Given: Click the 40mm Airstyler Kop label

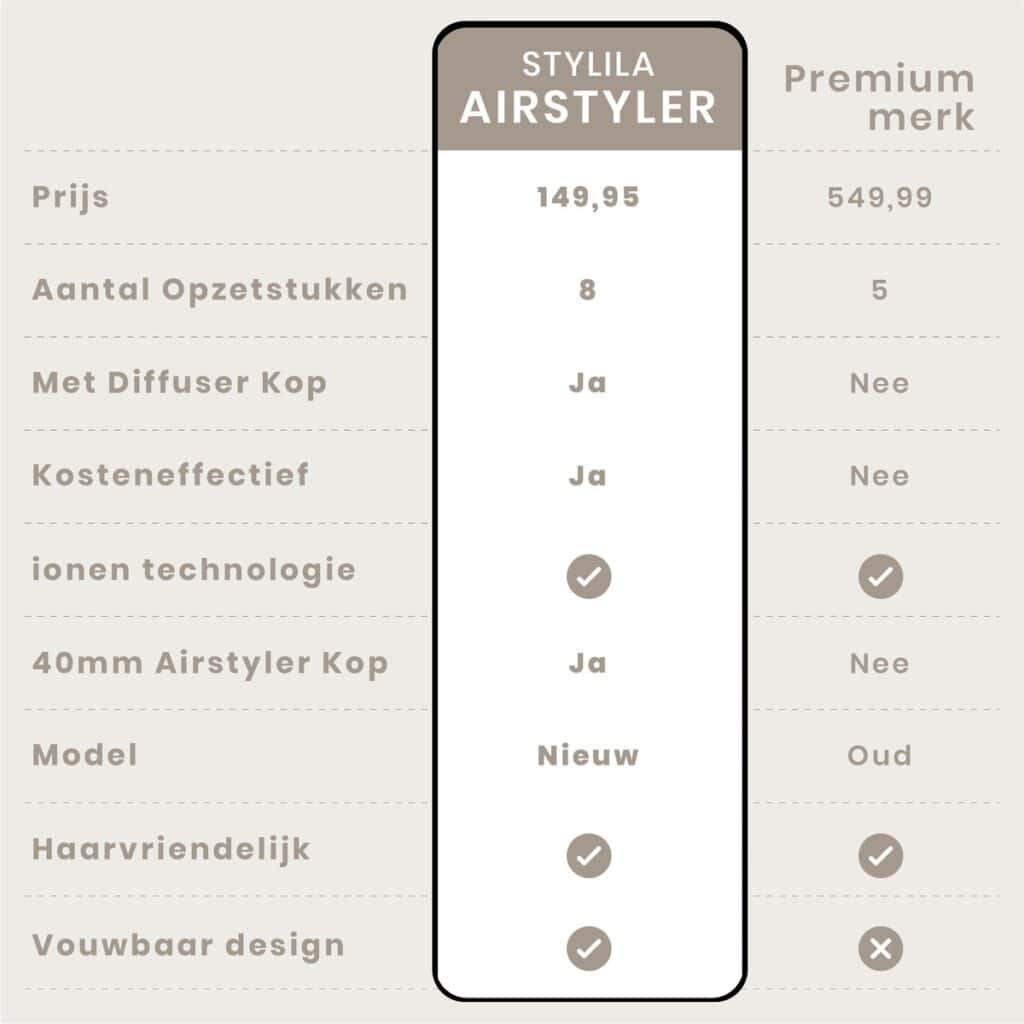Looking at the screenshot, I should coord(210,664).
